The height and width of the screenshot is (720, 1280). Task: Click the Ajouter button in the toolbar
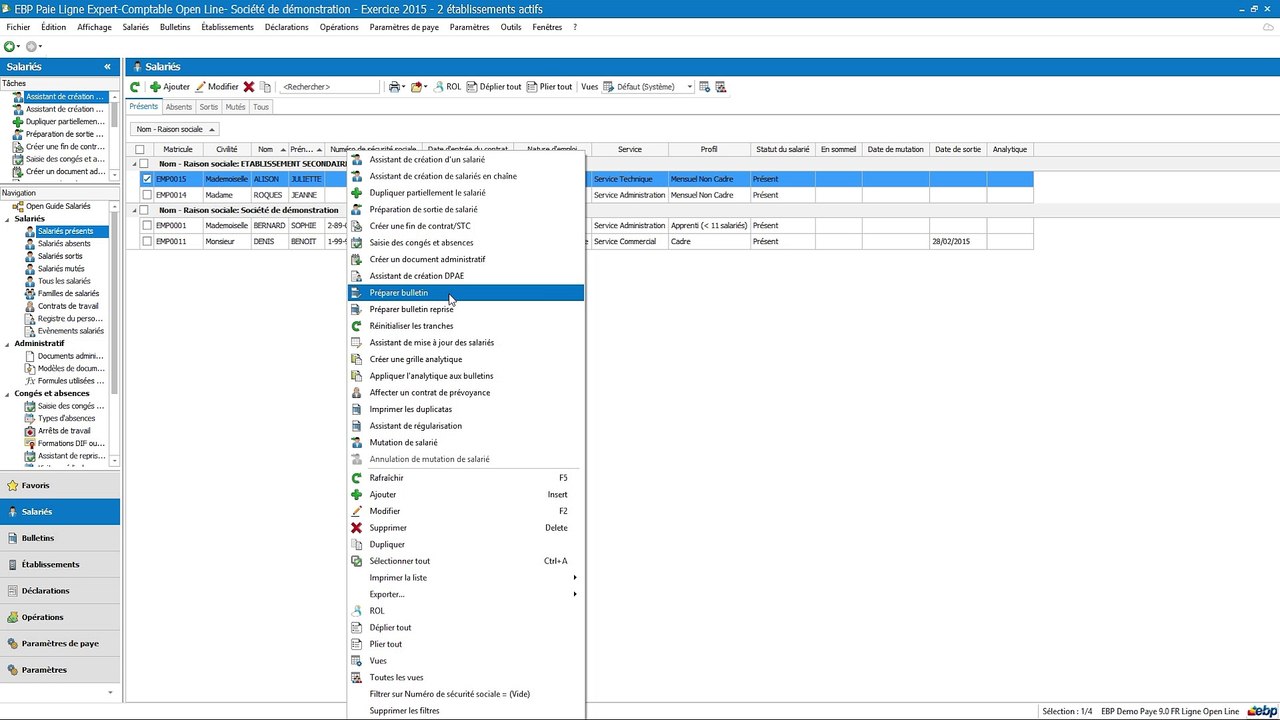pos(170,87)
